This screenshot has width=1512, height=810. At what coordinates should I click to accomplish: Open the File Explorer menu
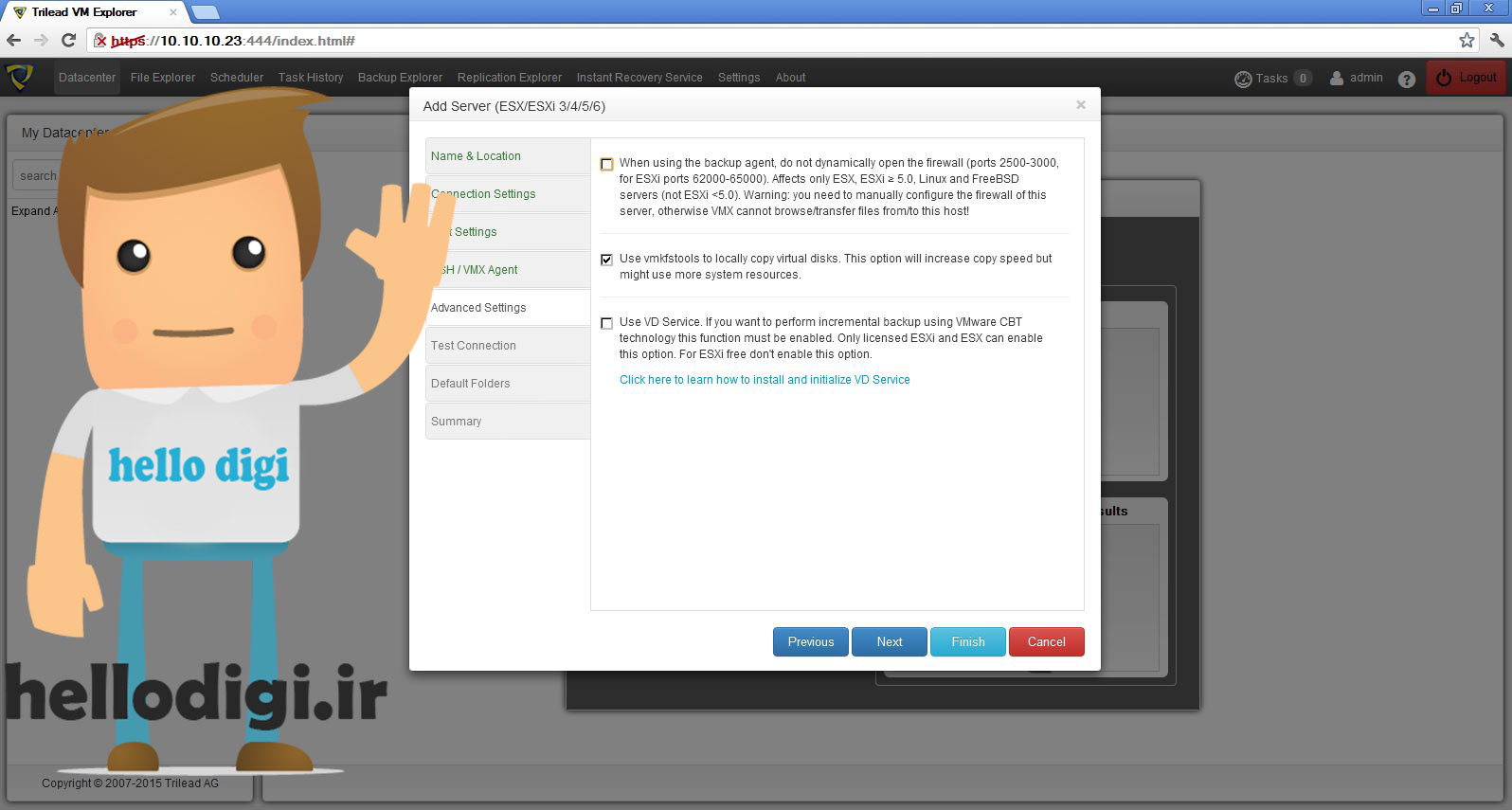pos(163,78)
